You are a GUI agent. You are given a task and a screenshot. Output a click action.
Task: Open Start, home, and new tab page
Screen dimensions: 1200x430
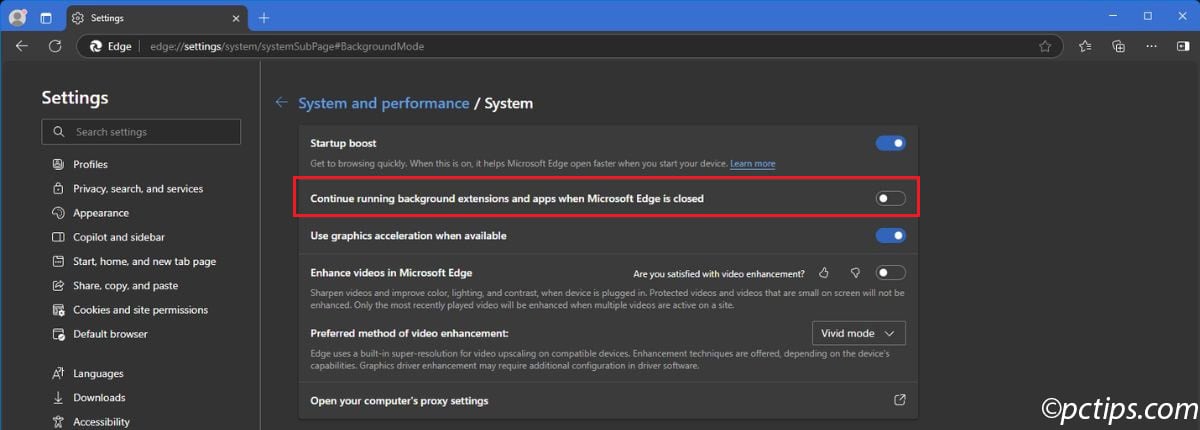(144, 261)
